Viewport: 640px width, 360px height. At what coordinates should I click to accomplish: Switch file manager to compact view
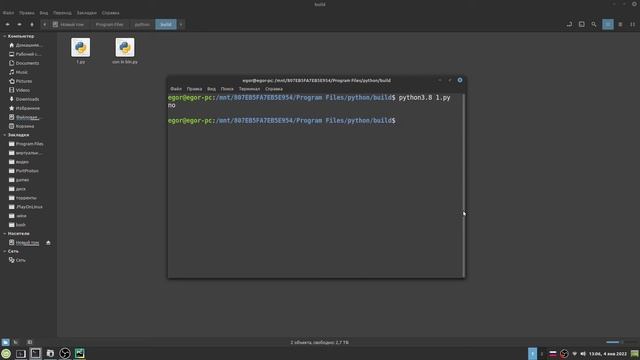(x=632, y=24)
